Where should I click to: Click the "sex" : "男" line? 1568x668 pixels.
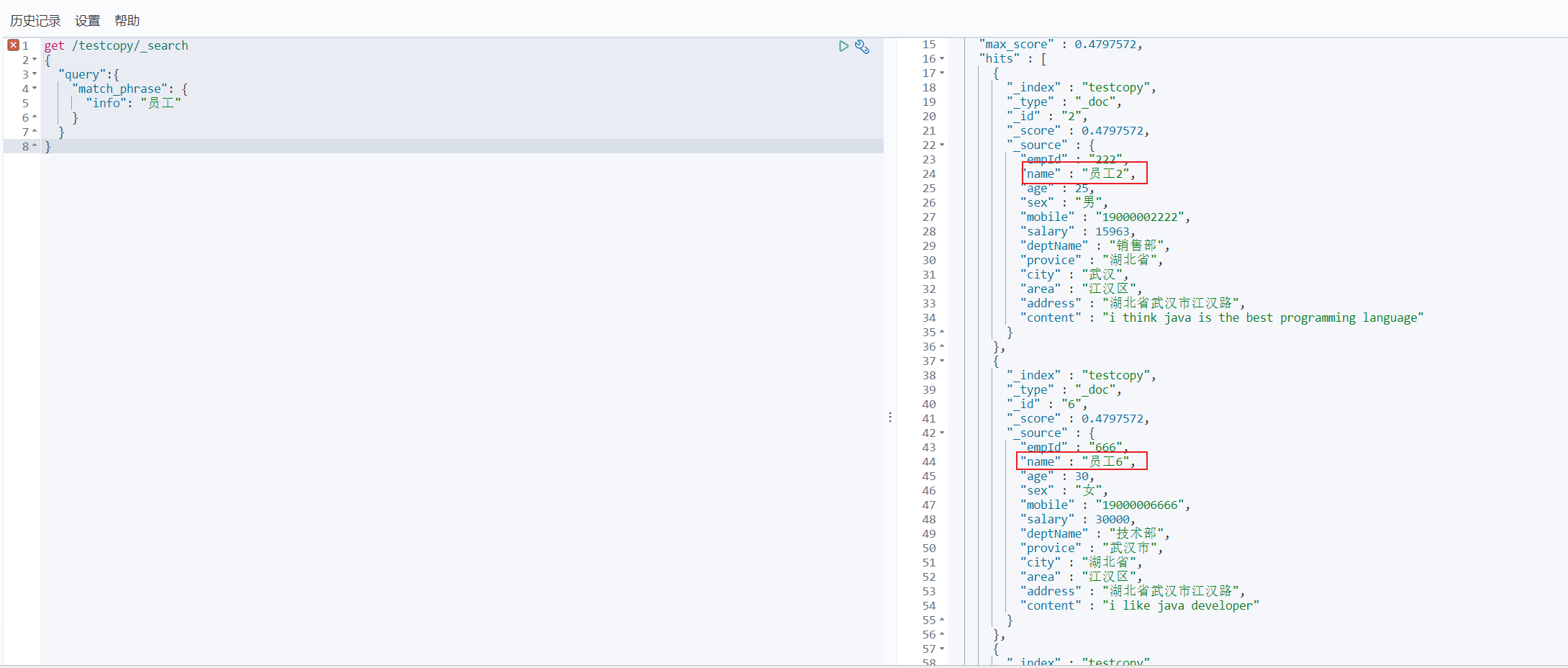tap(1064, 203)
